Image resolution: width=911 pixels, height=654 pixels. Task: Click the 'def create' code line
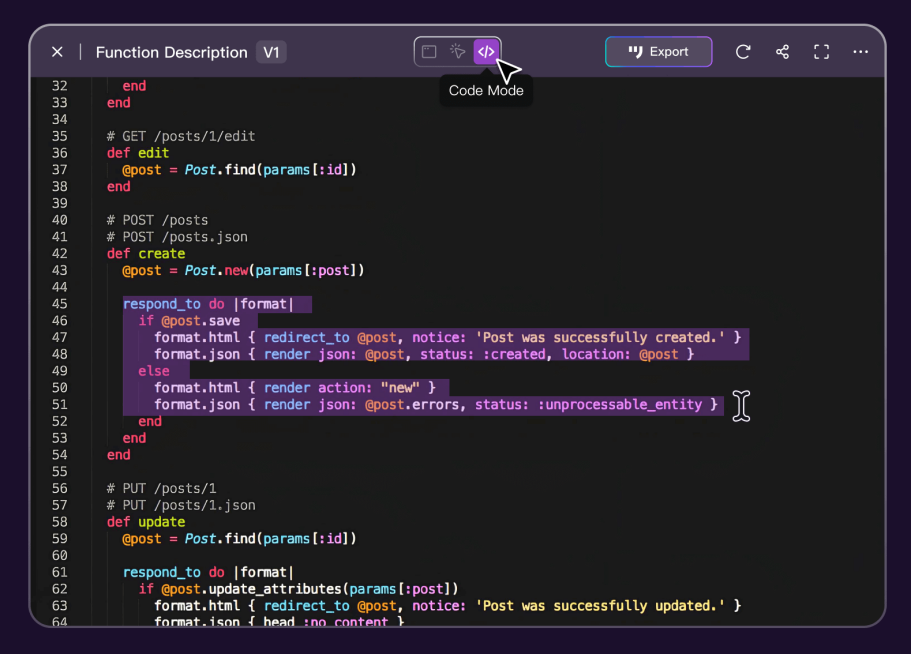coord(146,253)
